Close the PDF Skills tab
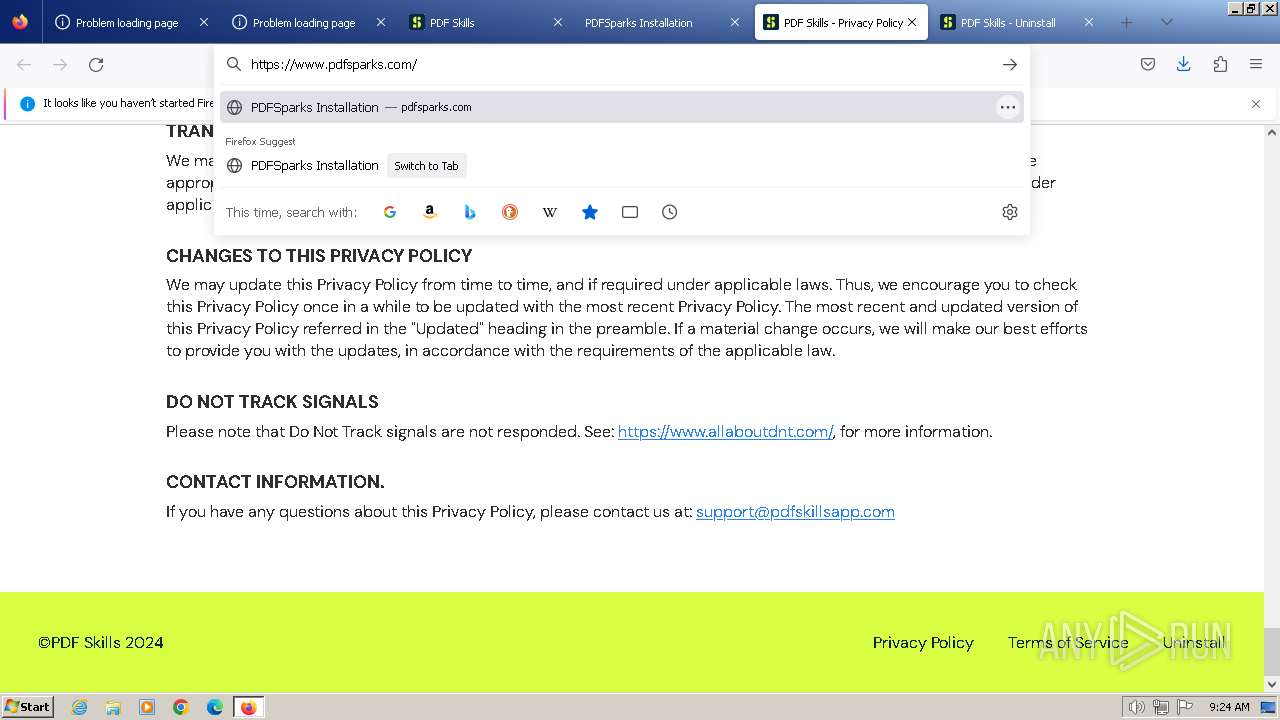 point(558,22)
